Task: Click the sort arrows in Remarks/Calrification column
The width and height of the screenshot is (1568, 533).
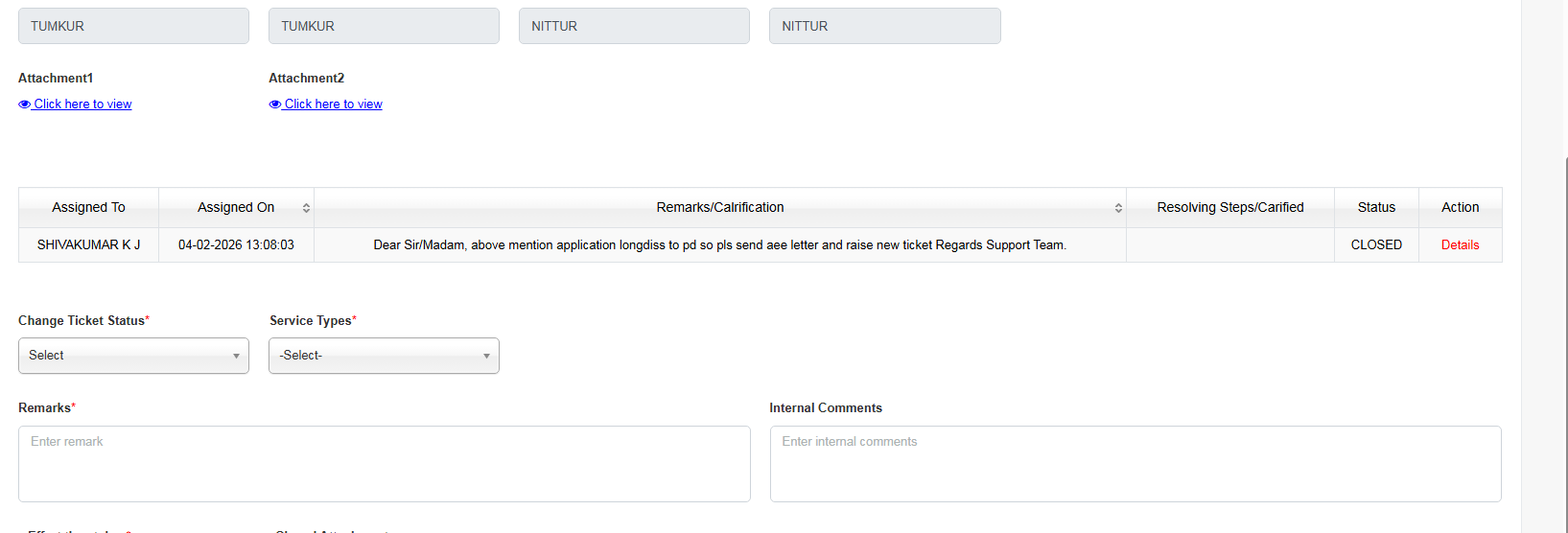Action: click(x=1118, y=208)
